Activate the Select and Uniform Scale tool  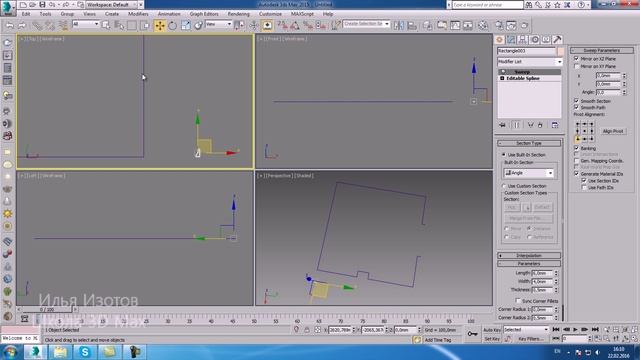point(185,25)
